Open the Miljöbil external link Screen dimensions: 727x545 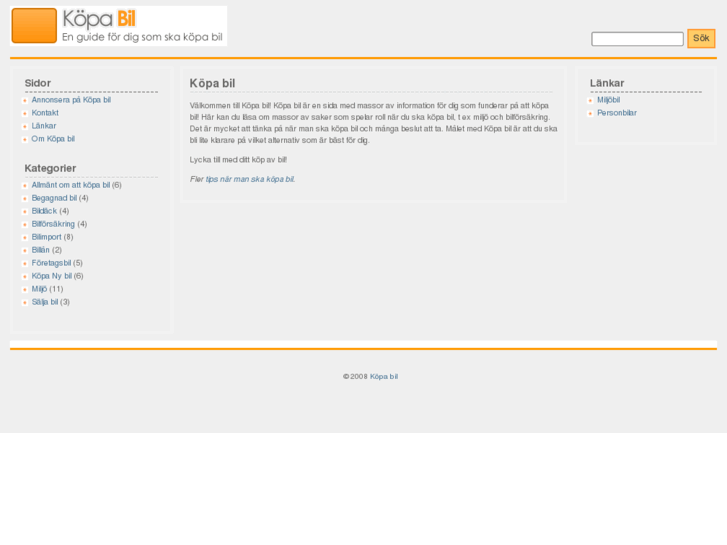(x=608, y=100)
